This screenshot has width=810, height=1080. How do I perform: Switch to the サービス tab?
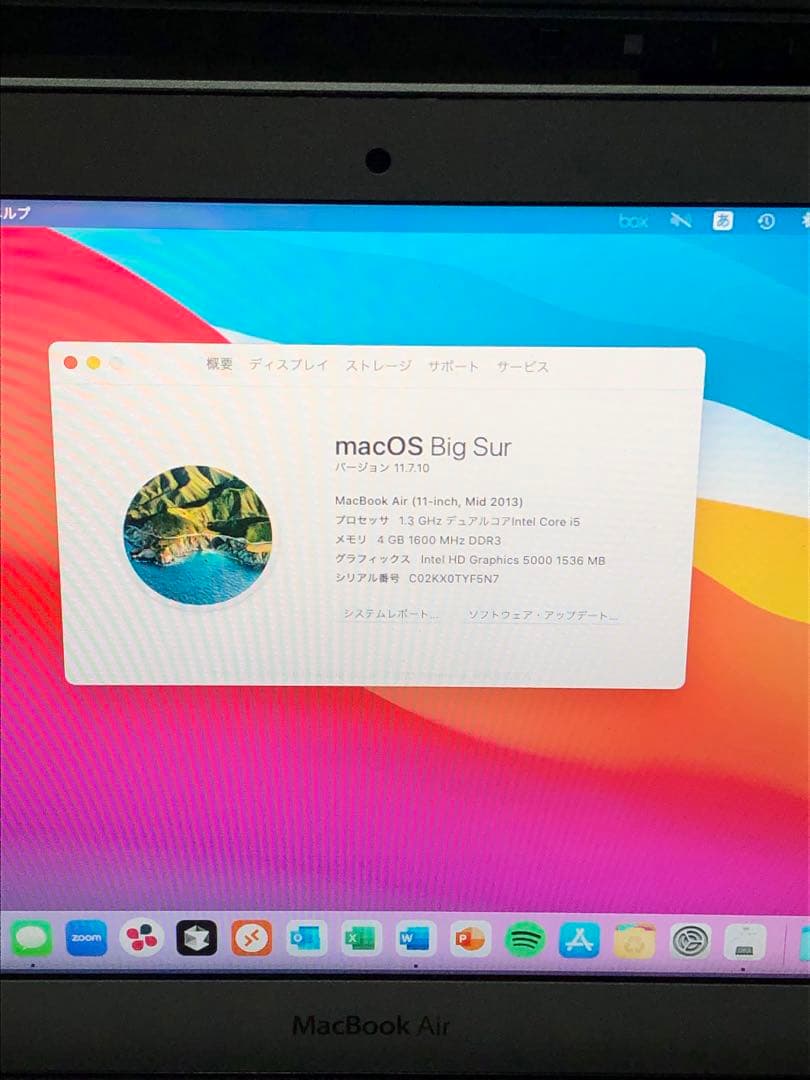[x=523, y=367]
